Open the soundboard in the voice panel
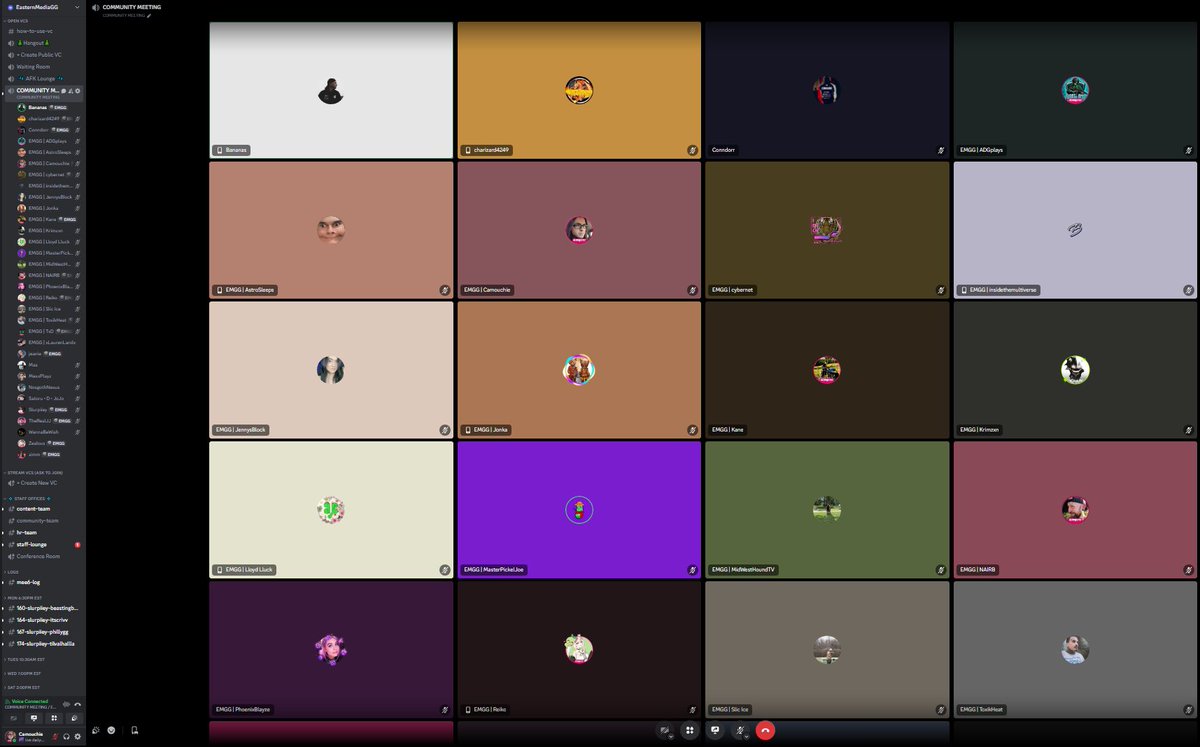This screenshot has height=747, width=1200. (x=74, y=718)
